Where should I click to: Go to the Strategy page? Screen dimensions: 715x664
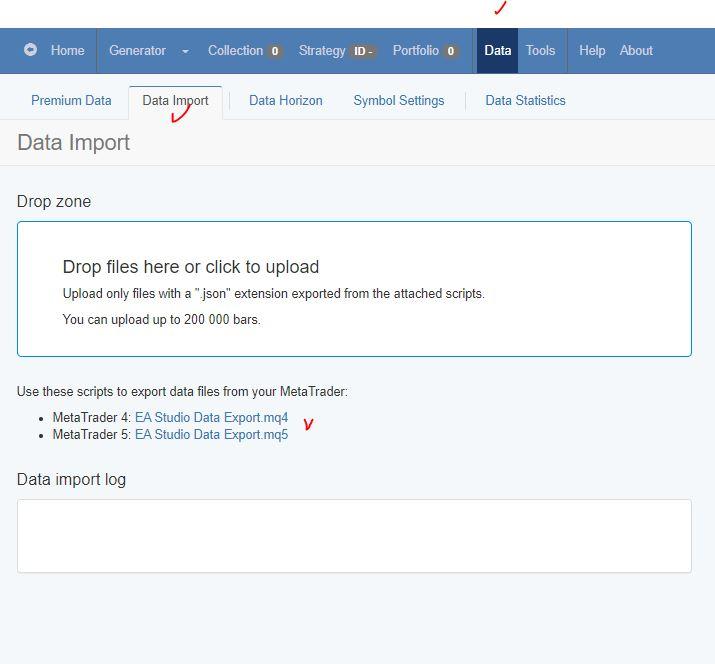321,51
